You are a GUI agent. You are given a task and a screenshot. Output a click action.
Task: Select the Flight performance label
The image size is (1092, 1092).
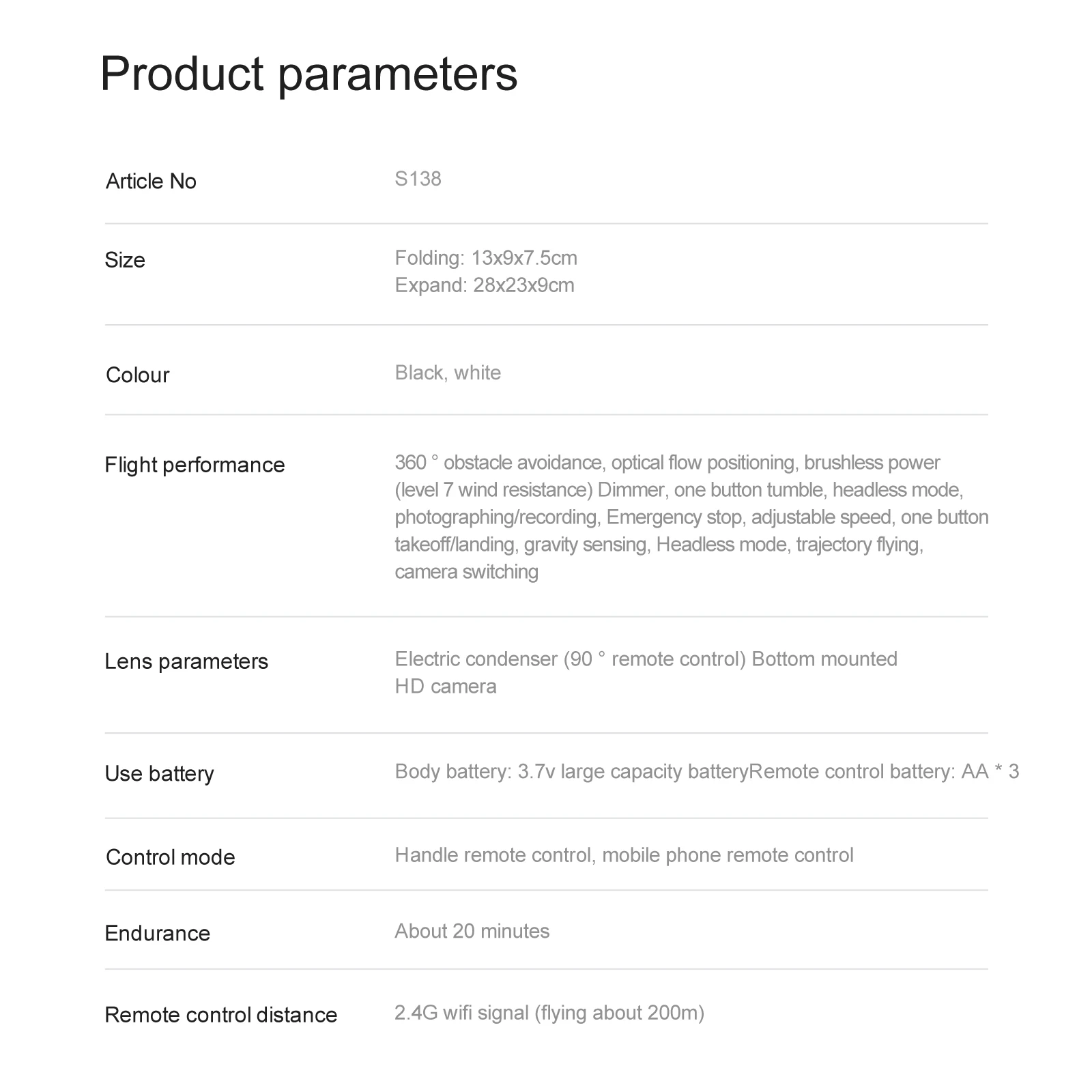[x=195, y=465]
